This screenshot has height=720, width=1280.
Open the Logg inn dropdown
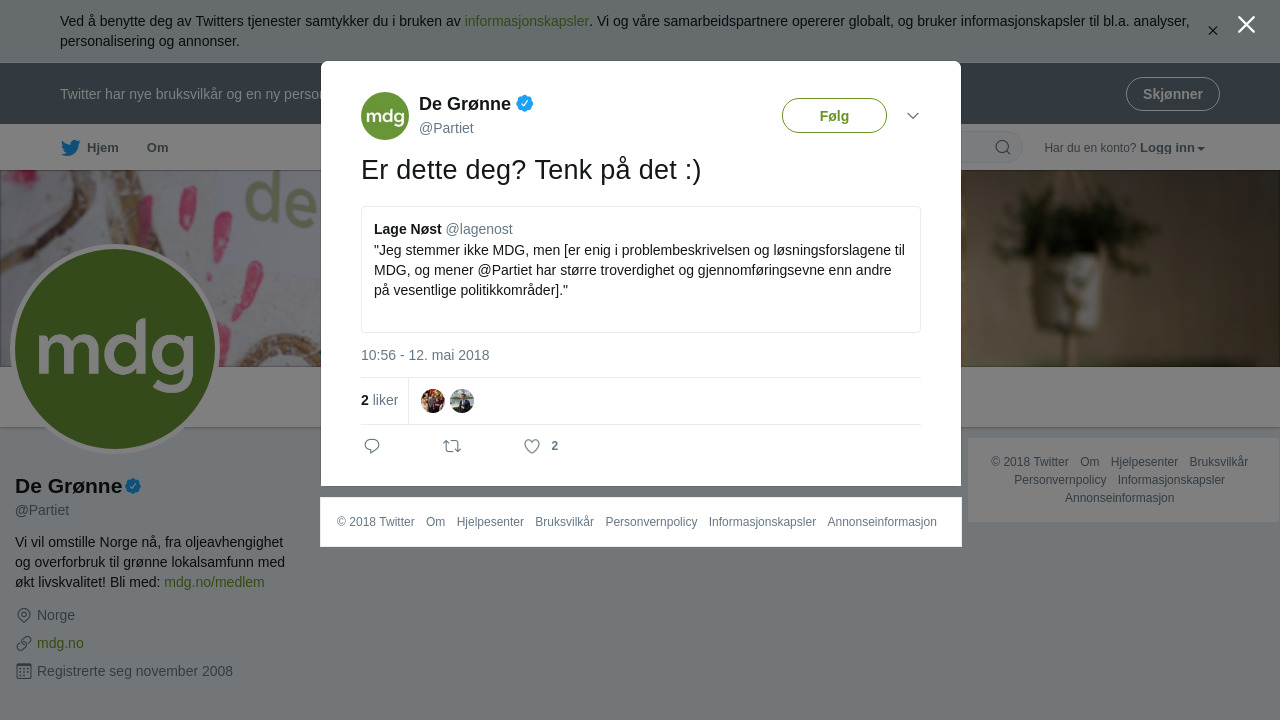[1172, 148]
